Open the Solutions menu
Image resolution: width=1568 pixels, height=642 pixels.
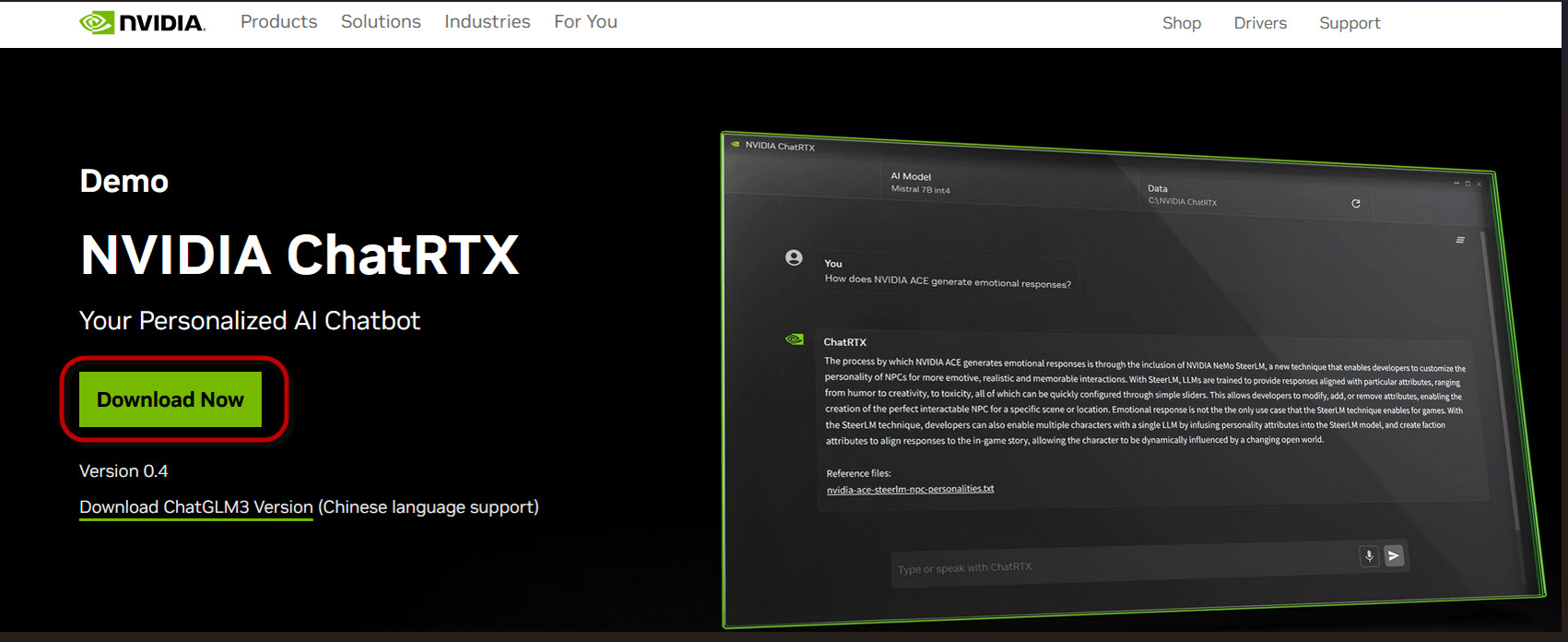click(381, 22)
